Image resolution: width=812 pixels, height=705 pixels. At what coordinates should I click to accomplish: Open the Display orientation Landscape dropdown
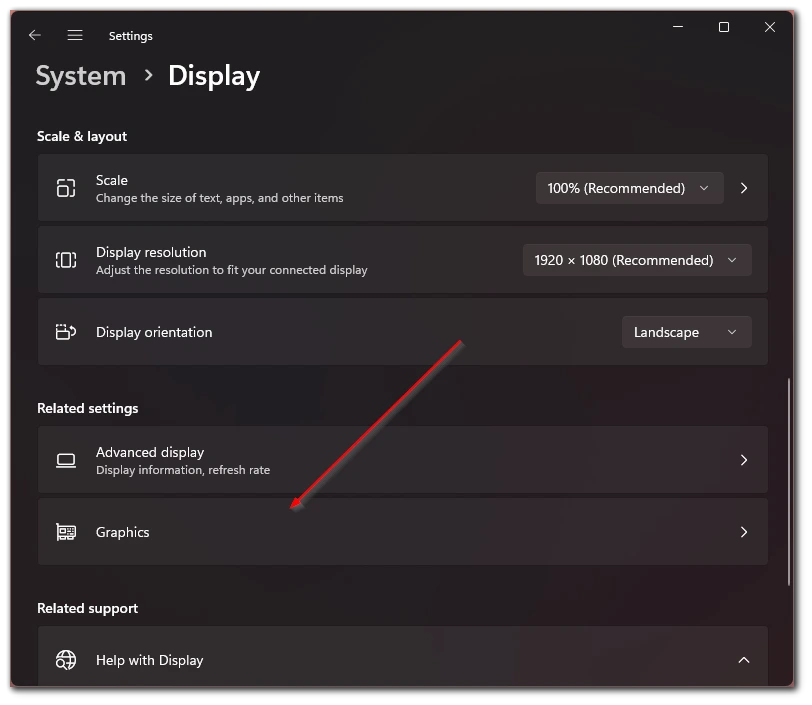click(686, 332)
